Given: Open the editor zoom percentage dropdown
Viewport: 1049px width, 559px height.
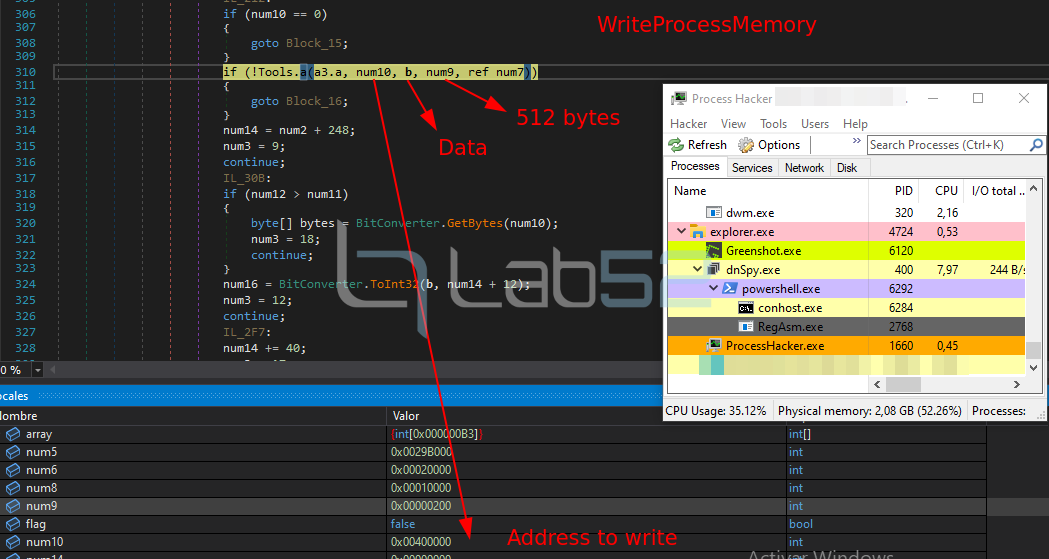Looking at the screenshot, I should (38, 370).
